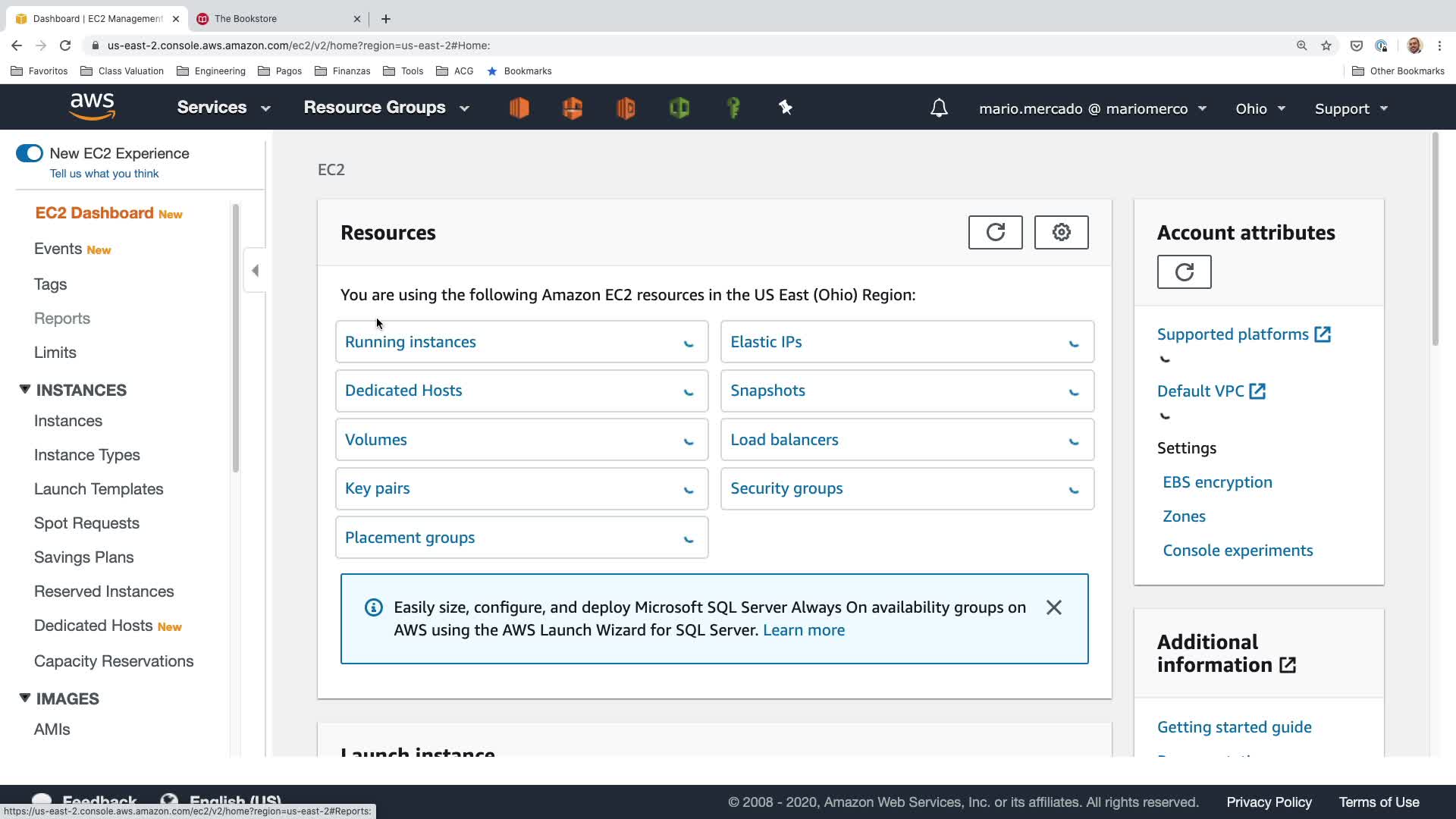Screen dimensions: 1456x819
Task: Toggle New EC2 Experience switch
Action: [x=30, y=153]
